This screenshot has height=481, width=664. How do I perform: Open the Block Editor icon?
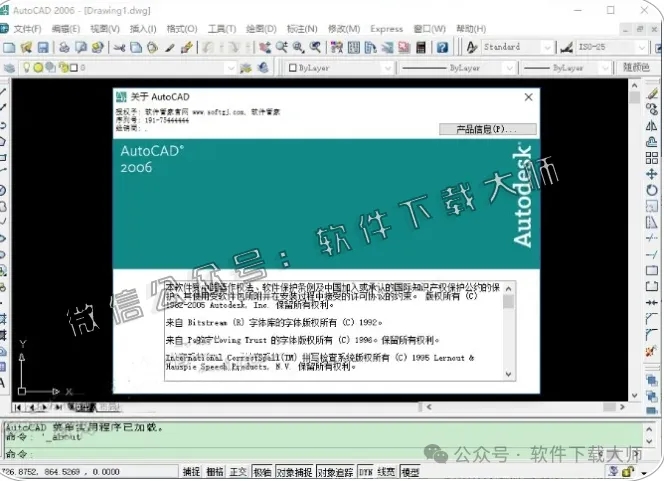pyautogui.click(x=187, y=47)
